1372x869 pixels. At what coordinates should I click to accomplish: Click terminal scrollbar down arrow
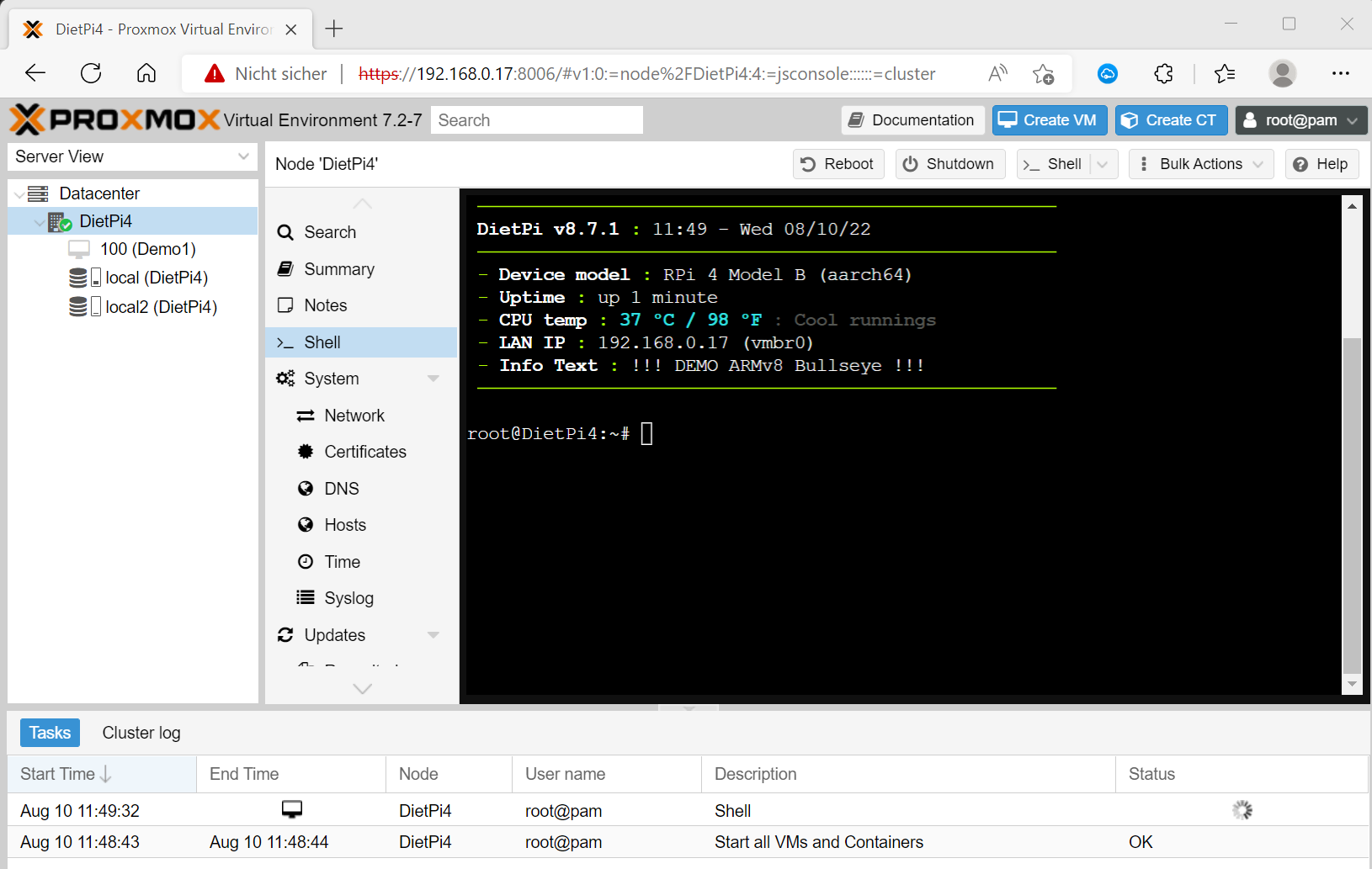click(1352, 684)
